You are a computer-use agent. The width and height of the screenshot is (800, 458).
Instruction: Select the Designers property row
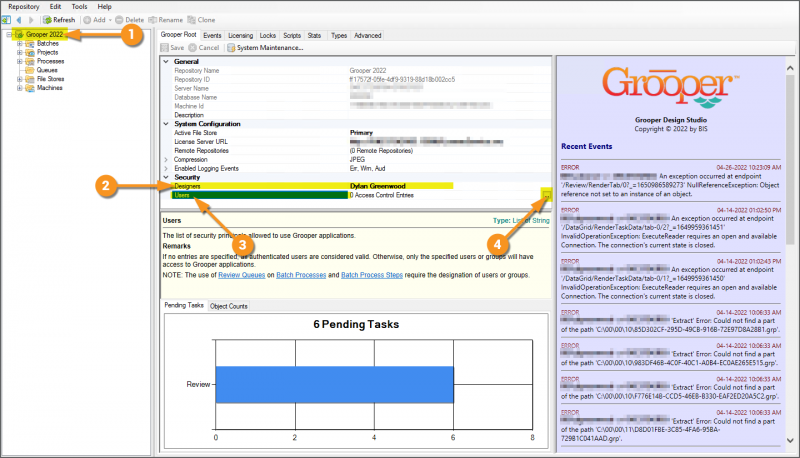click(x=361, y=186)
